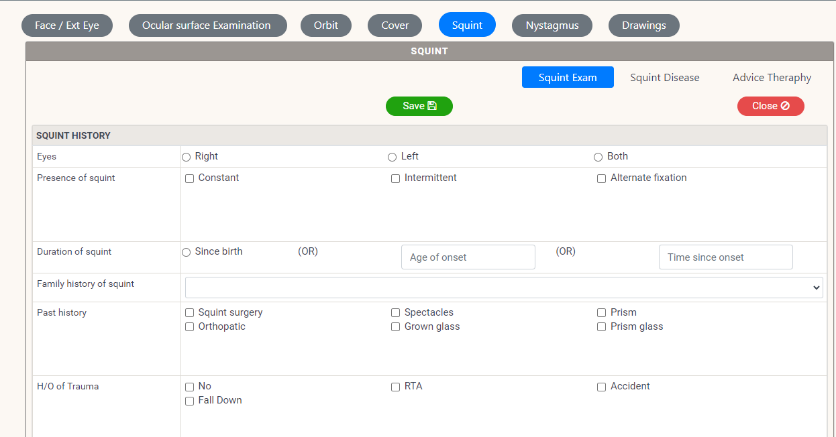Open the Cover tab
836x437 pixels.
tap(395, 25)
